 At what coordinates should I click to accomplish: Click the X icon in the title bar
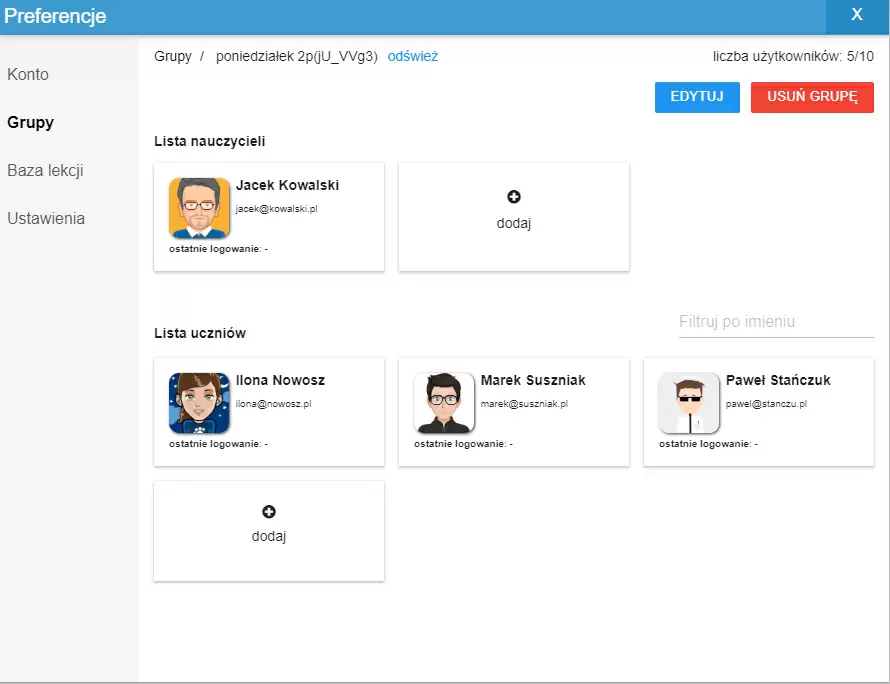(855, 15)
